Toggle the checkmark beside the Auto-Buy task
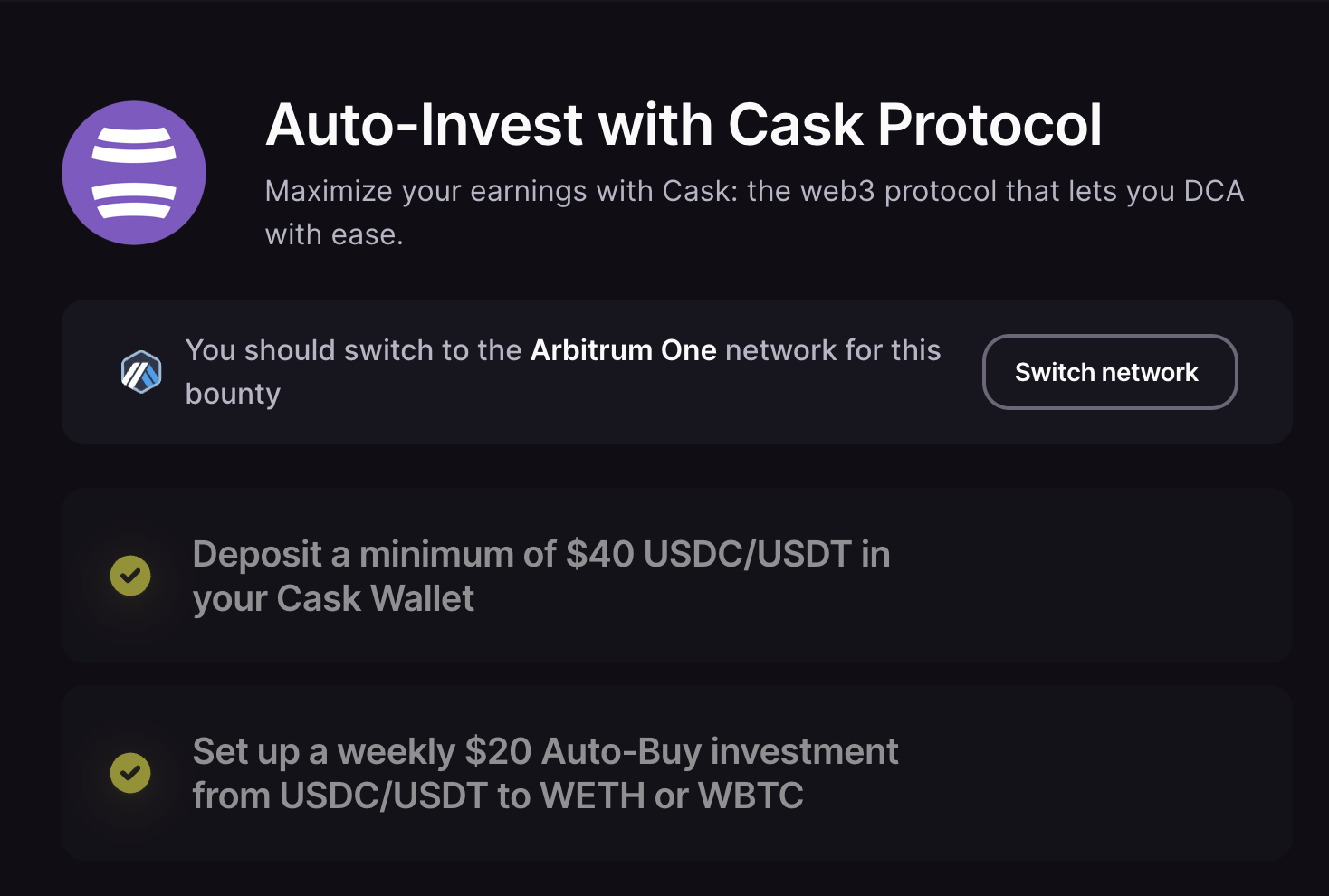Screen dimensions: 1329x896 (130, 773)
